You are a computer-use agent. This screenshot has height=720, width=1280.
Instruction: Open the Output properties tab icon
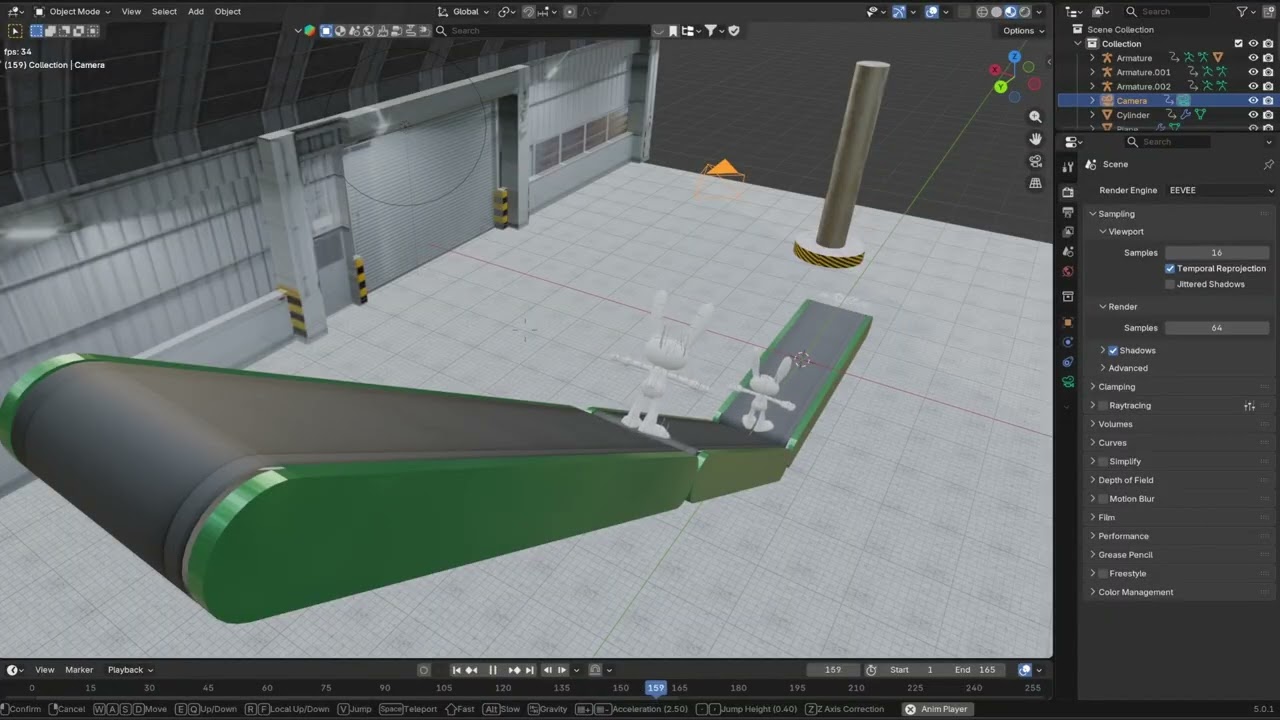point(1068,212)
